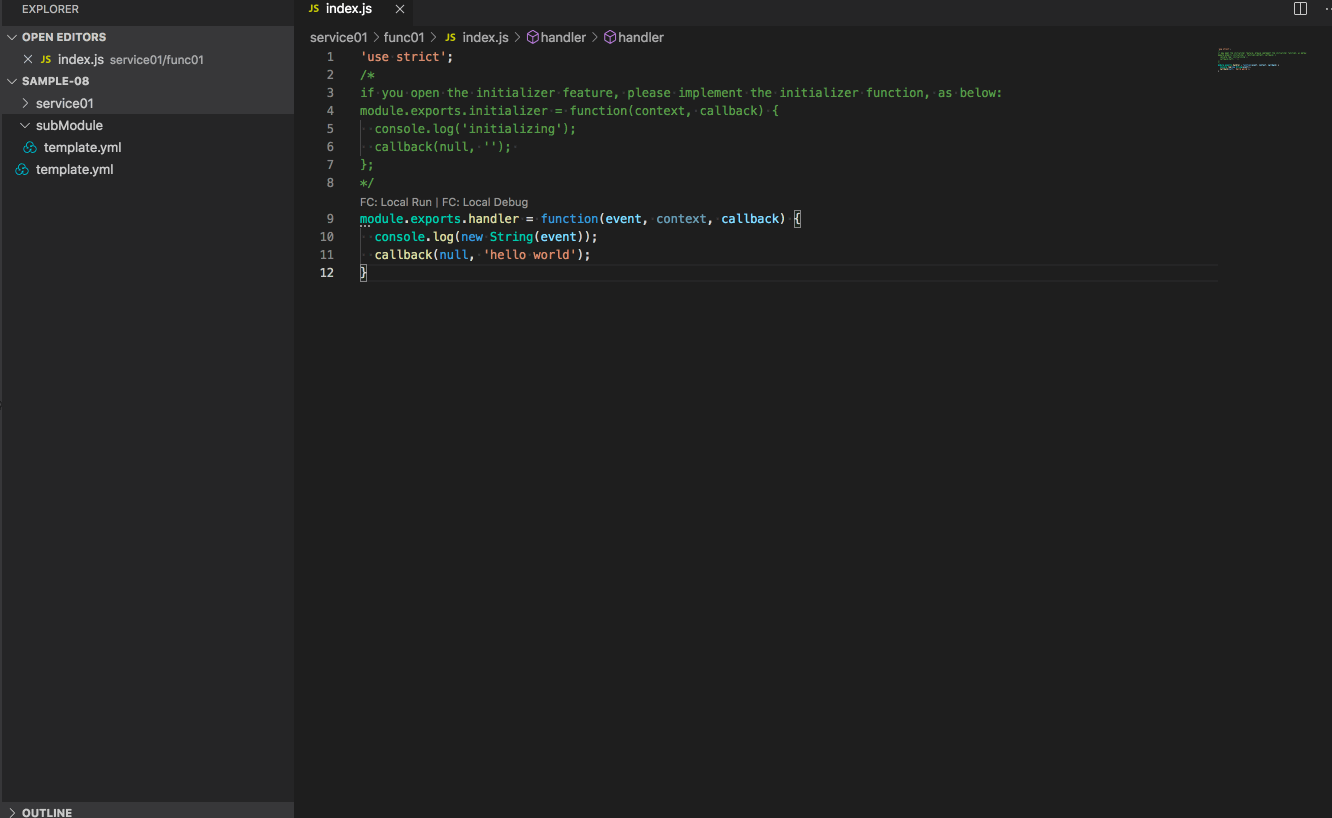The height and width of the screenshot is (818, 1332).
Task: Click the Explorer panel title
Action: point(50,9)
